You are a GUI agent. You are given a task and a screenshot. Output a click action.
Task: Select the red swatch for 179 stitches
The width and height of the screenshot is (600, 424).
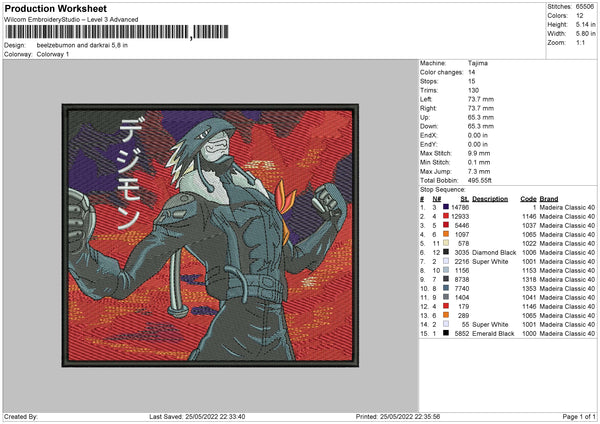pyautogui.click(x=446, y=306)
